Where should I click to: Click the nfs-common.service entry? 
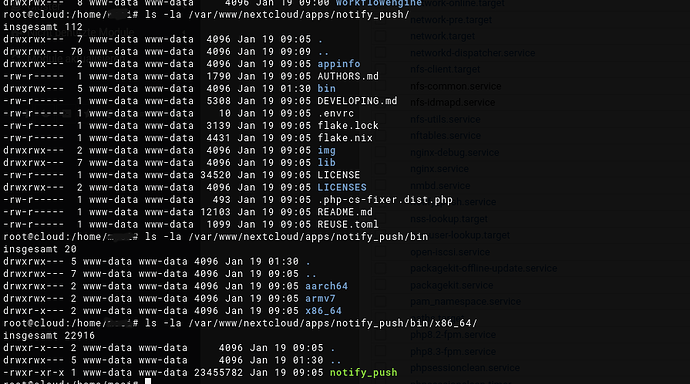point(455,86)
